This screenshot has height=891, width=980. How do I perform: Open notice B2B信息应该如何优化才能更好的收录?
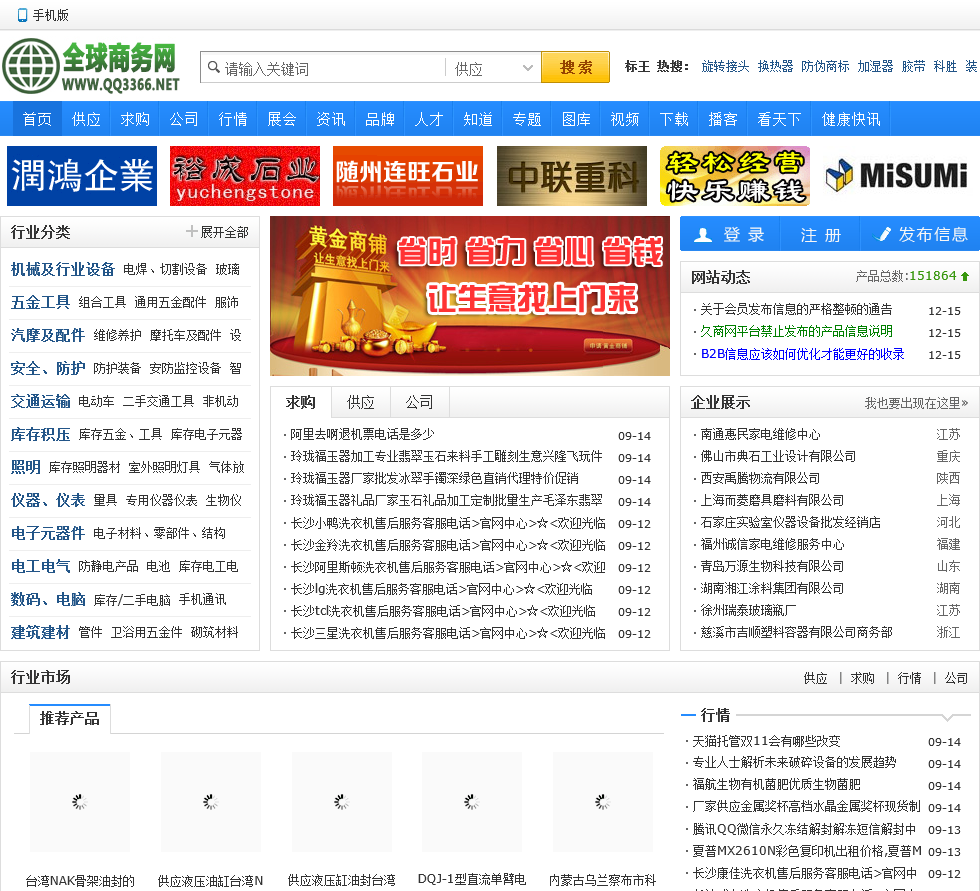coord(802,354)
